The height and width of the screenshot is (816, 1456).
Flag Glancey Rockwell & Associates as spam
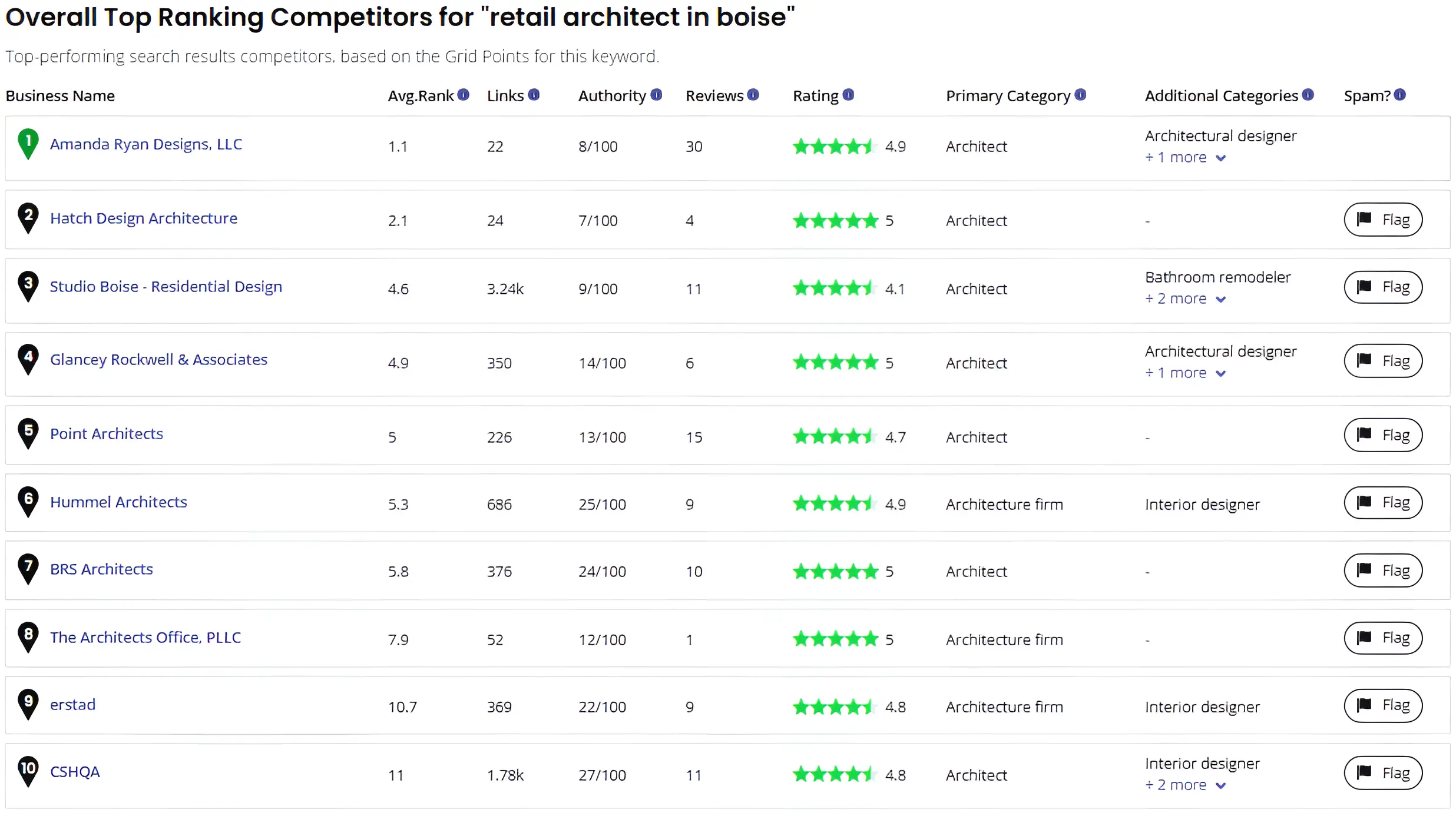pyautogui.click(x=1383, y=361)
